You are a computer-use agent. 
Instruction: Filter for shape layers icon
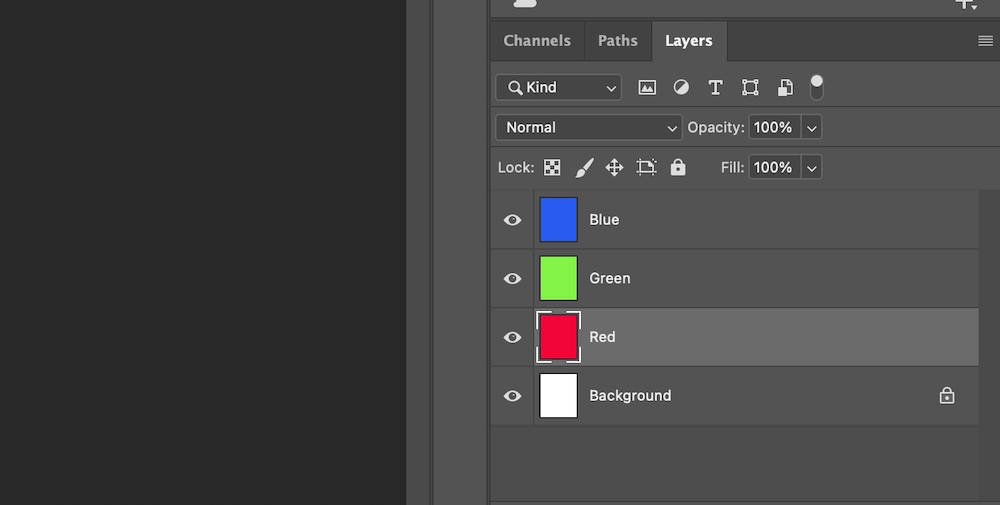(750, 88)
